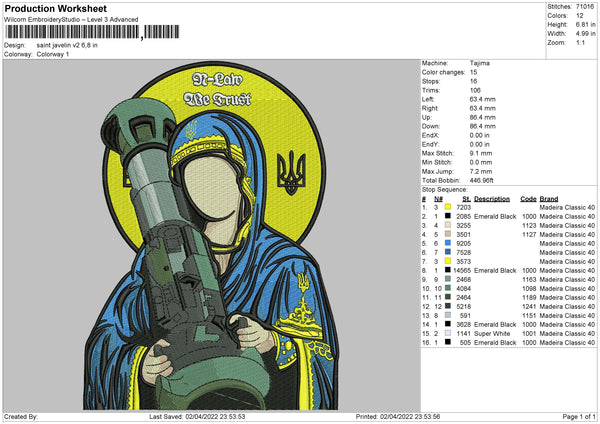Click the 'Colorway 1' value
The width and height of the screenshot is (600, 424).
coord(53,54)
